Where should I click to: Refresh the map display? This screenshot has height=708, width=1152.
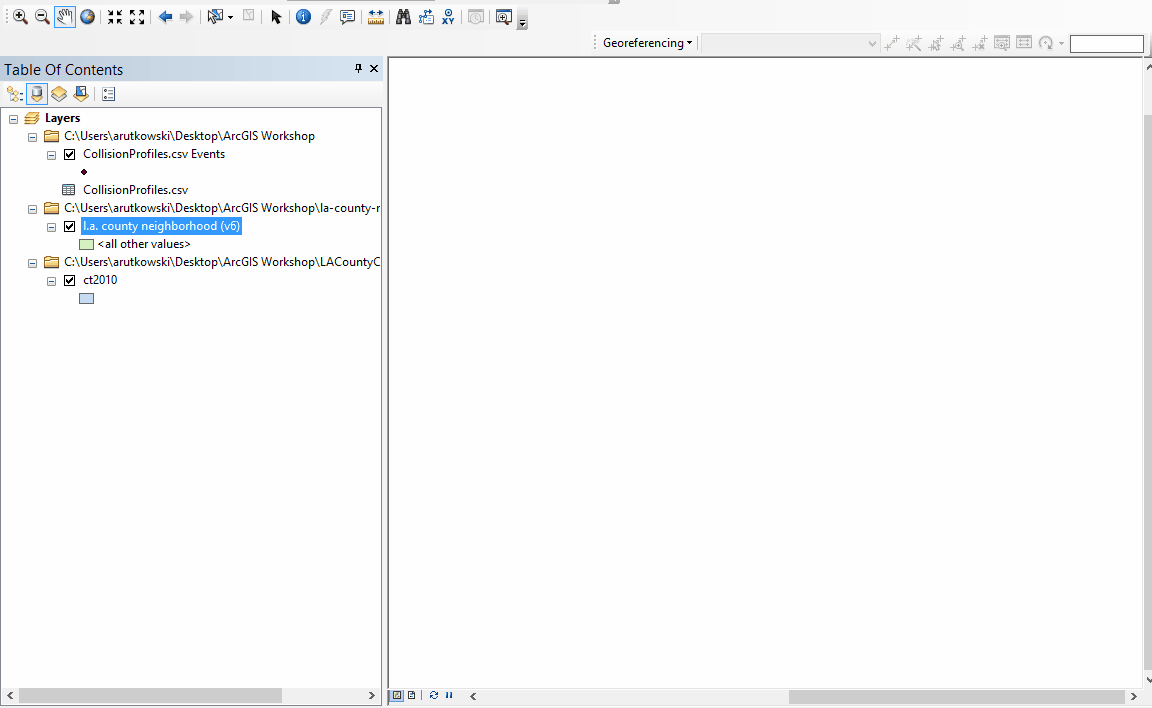point(433,696)
